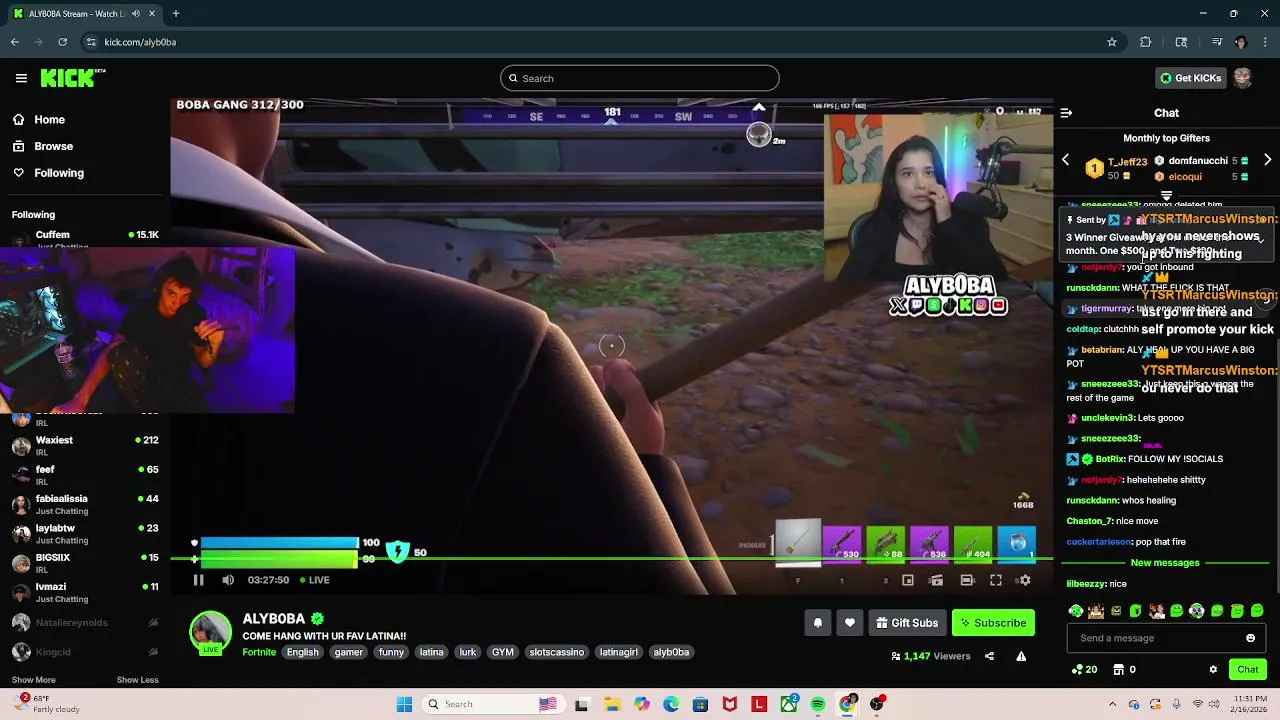Pause the live stream
Image resolution: width=1280 pixels, height=720 pixels.
point(198,580)
